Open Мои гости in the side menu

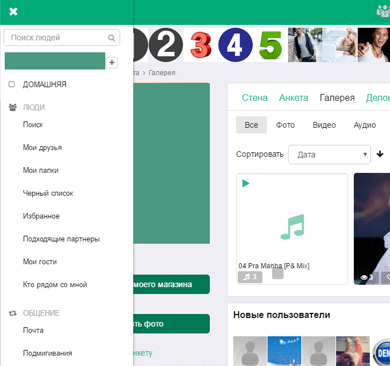click(x=40, y=262)
